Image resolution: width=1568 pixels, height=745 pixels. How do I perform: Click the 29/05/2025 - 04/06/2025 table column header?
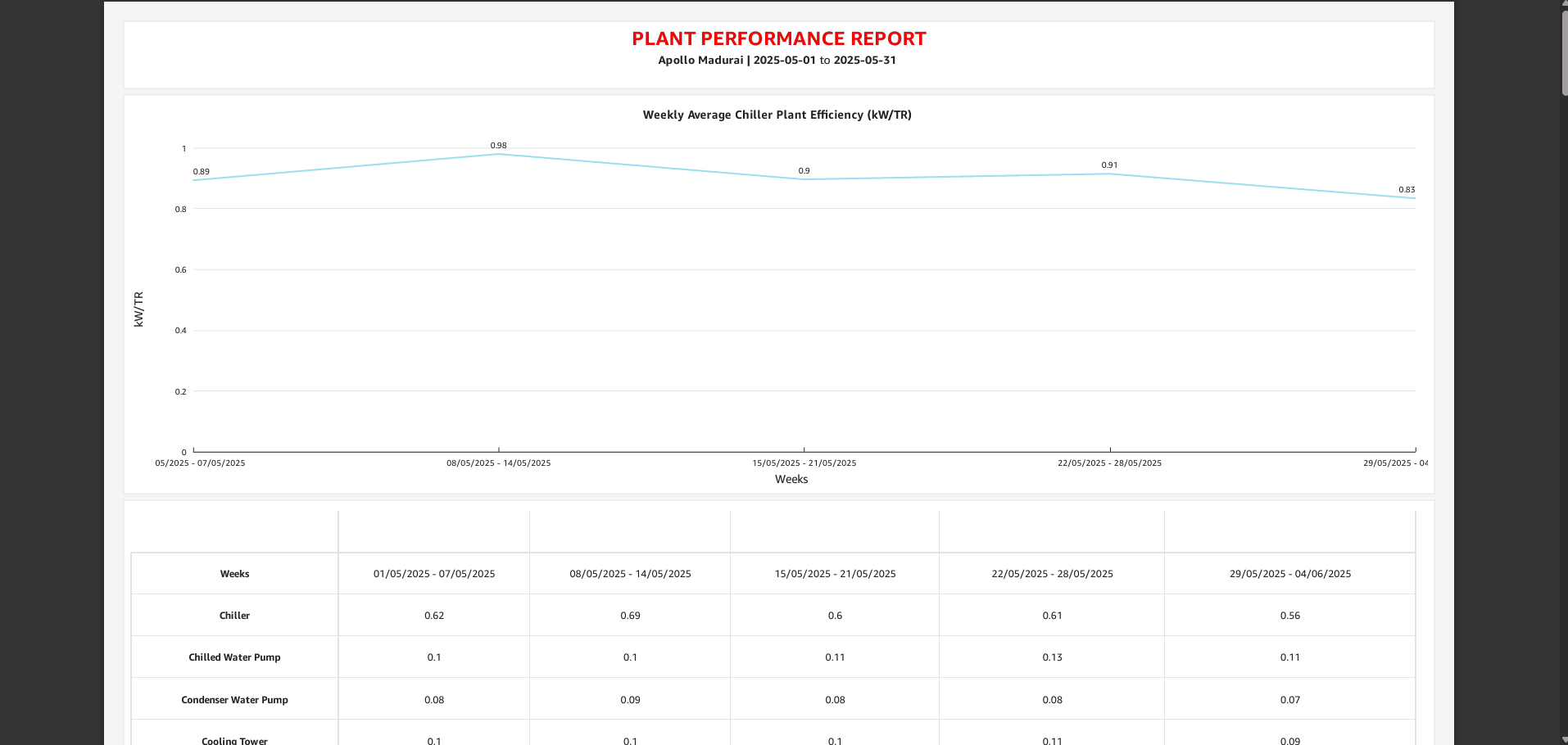tap(1289, 574)
